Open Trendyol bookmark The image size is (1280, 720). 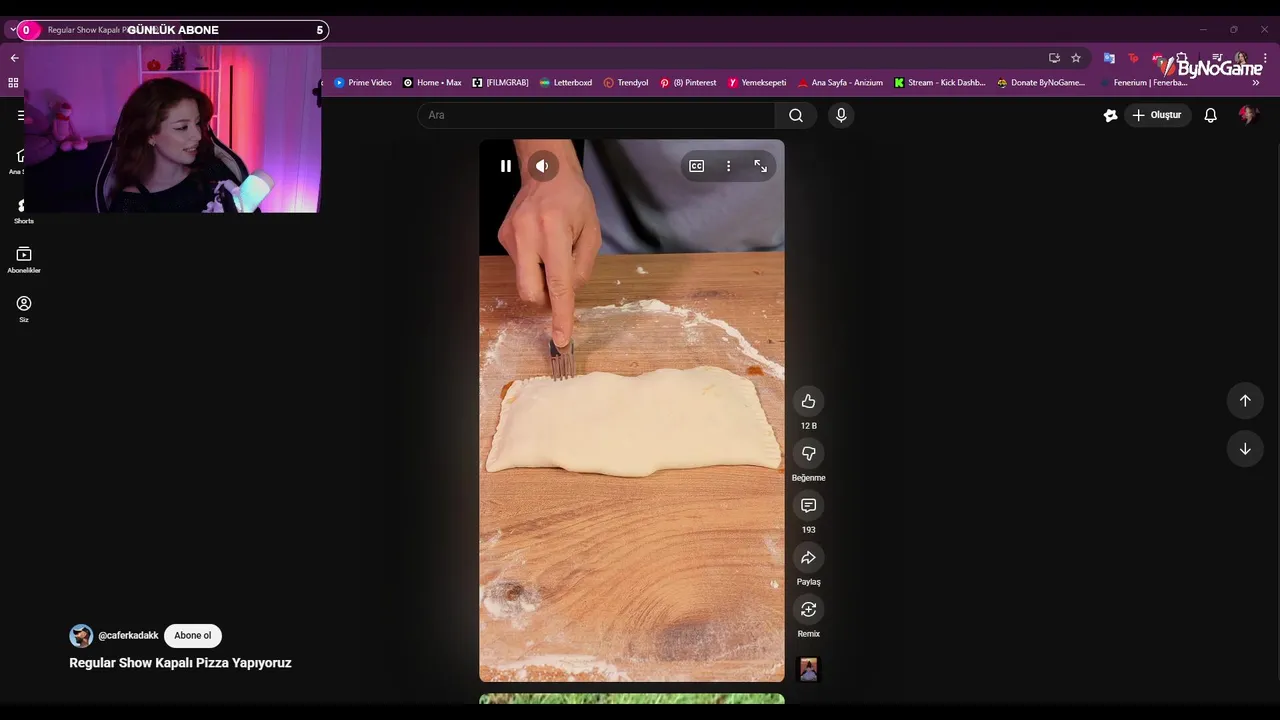click(626, 83)
